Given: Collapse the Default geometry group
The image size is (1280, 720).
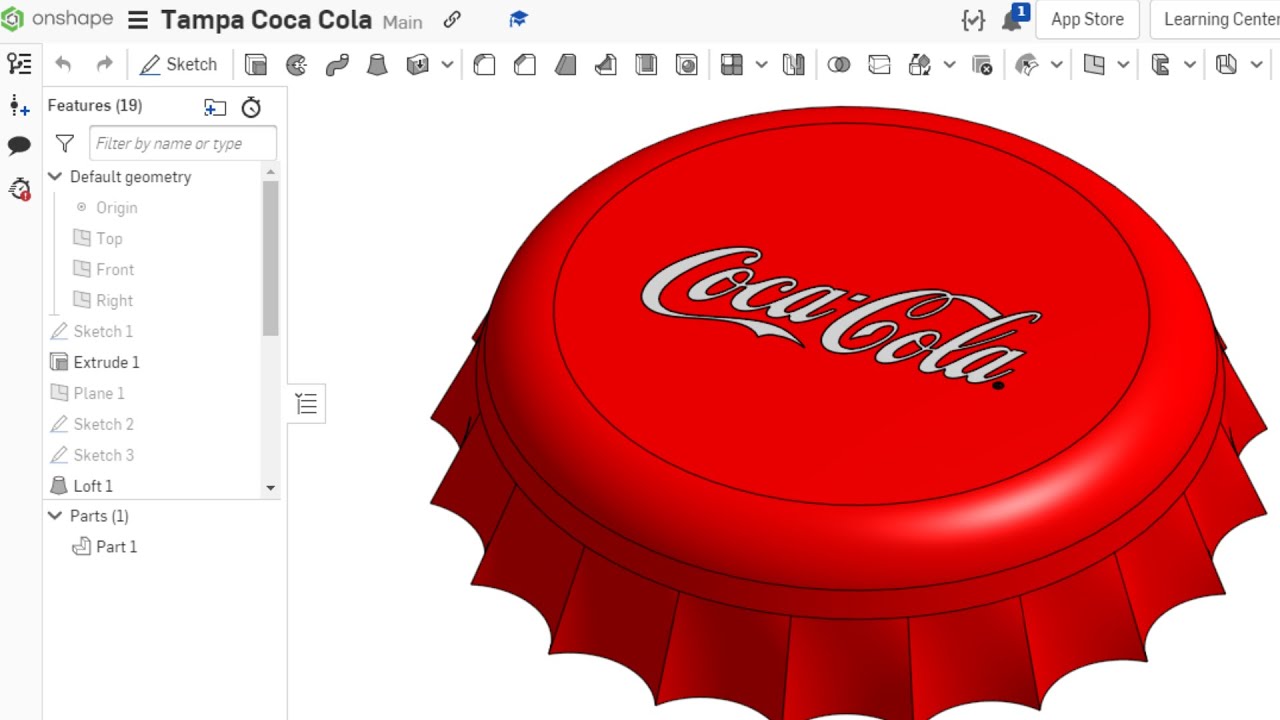Looking at the screenshot, I should 55,177.
